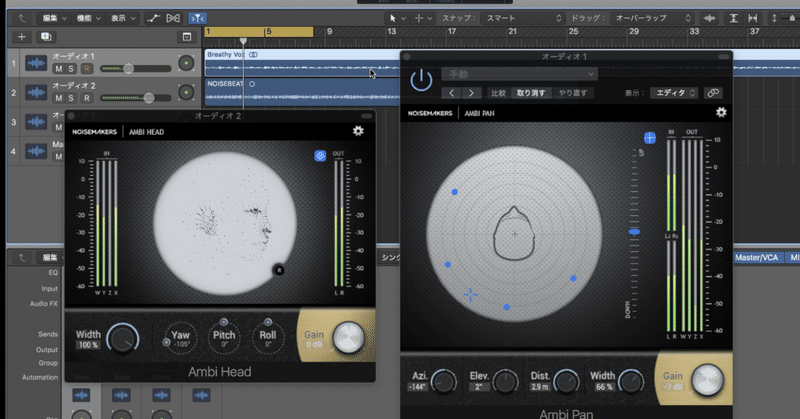
Task: Click the loop icon on the Breathy Vox region
Action: tap(254, 55)
